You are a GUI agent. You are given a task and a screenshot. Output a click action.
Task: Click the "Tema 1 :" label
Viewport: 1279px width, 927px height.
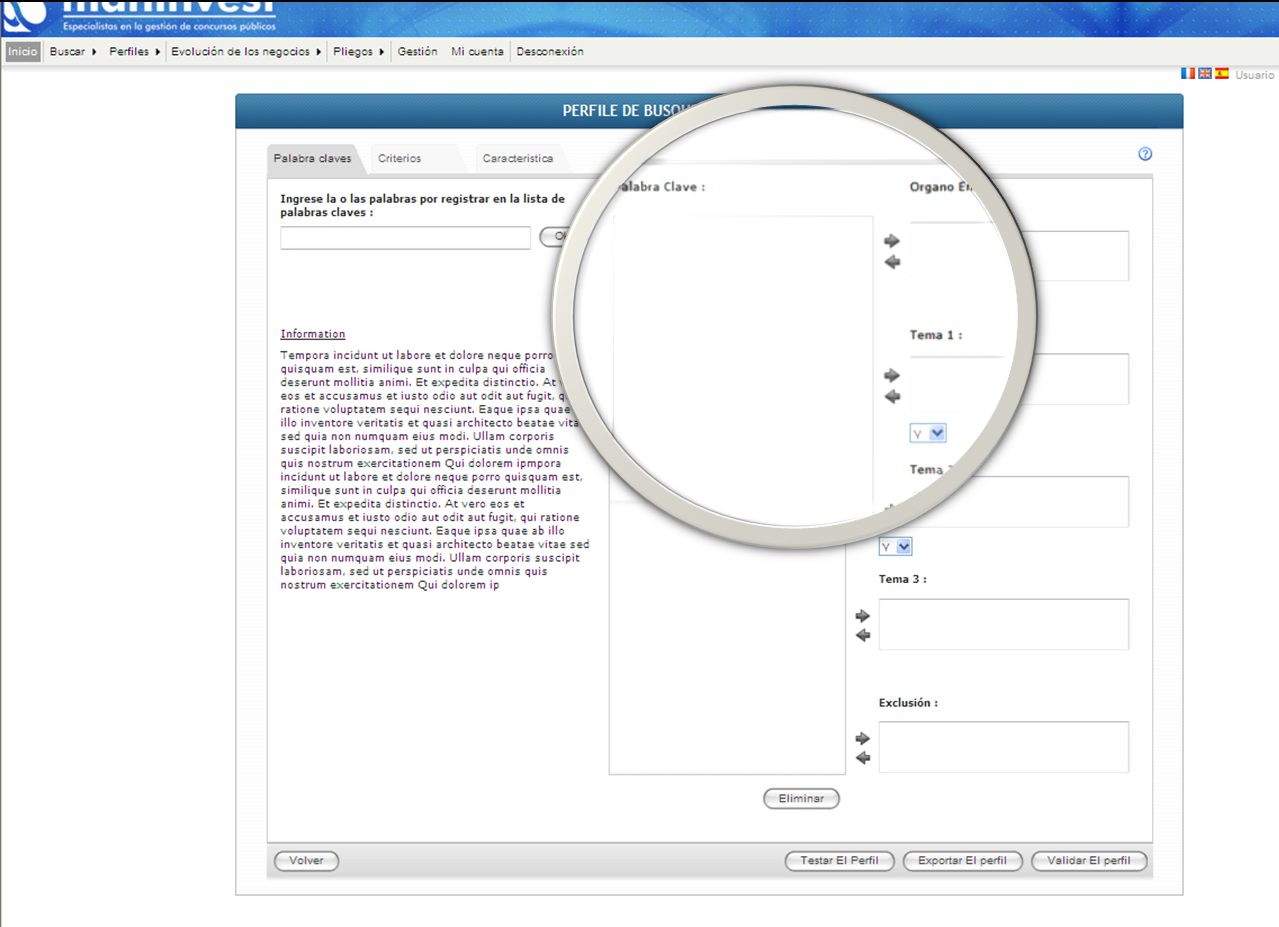click(x=936, y=335)
